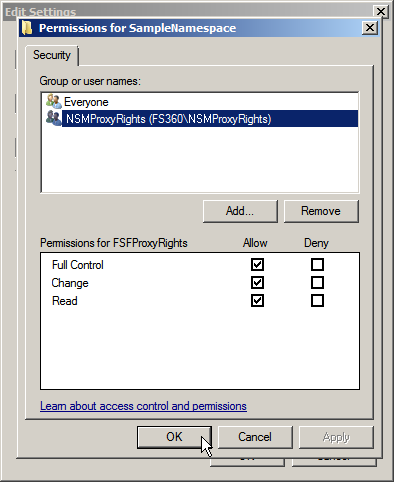
Task: Click the greyed-out Apply button
Action: point(337,438)
